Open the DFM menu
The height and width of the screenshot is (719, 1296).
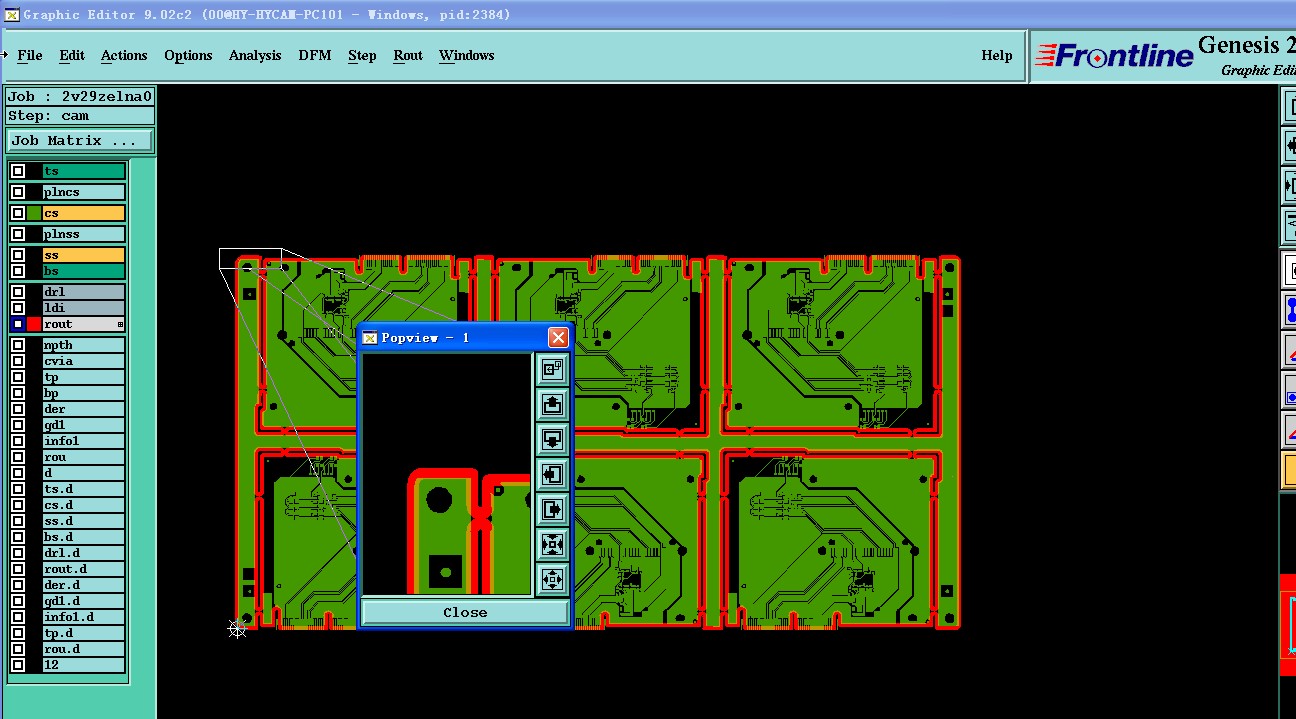(x=315, y=55)
